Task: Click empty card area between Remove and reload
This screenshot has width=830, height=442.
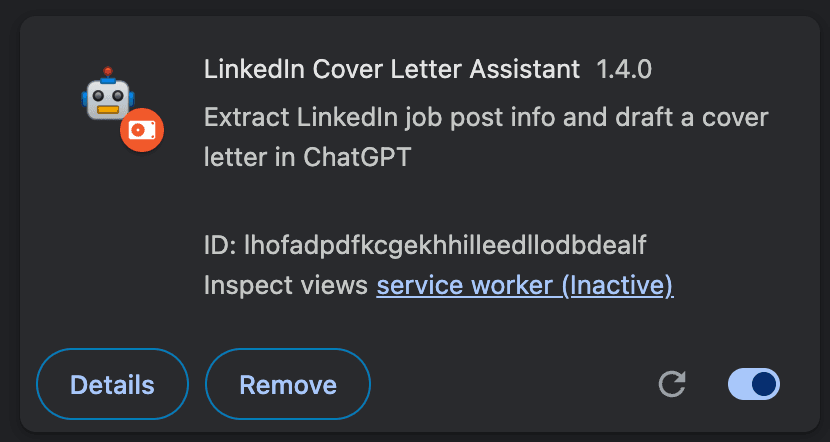Action: 513,384
